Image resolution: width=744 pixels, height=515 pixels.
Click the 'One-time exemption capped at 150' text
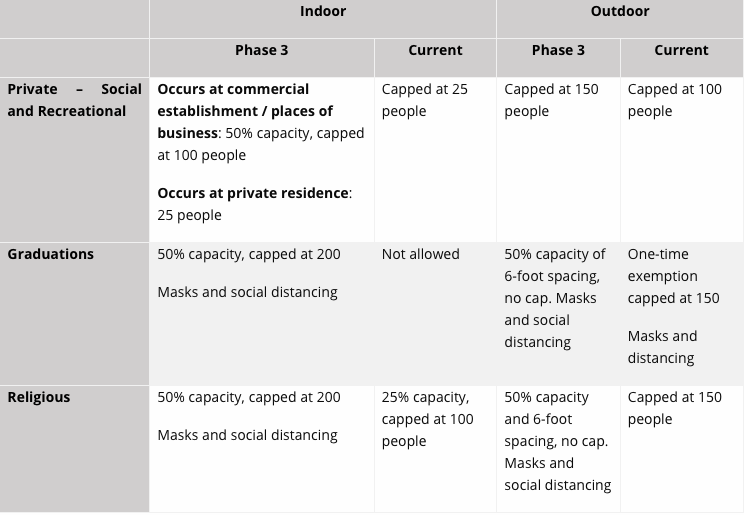673,276
